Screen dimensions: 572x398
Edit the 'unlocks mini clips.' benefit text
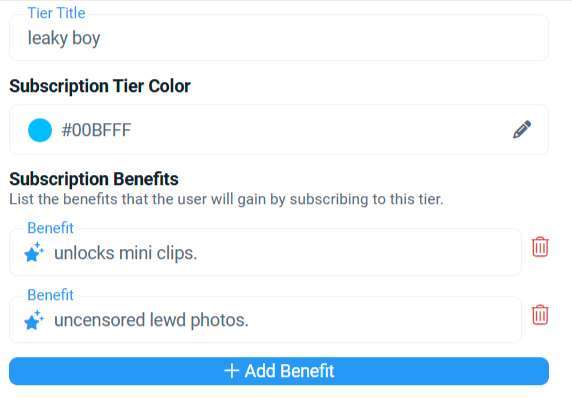coord(125,253)
